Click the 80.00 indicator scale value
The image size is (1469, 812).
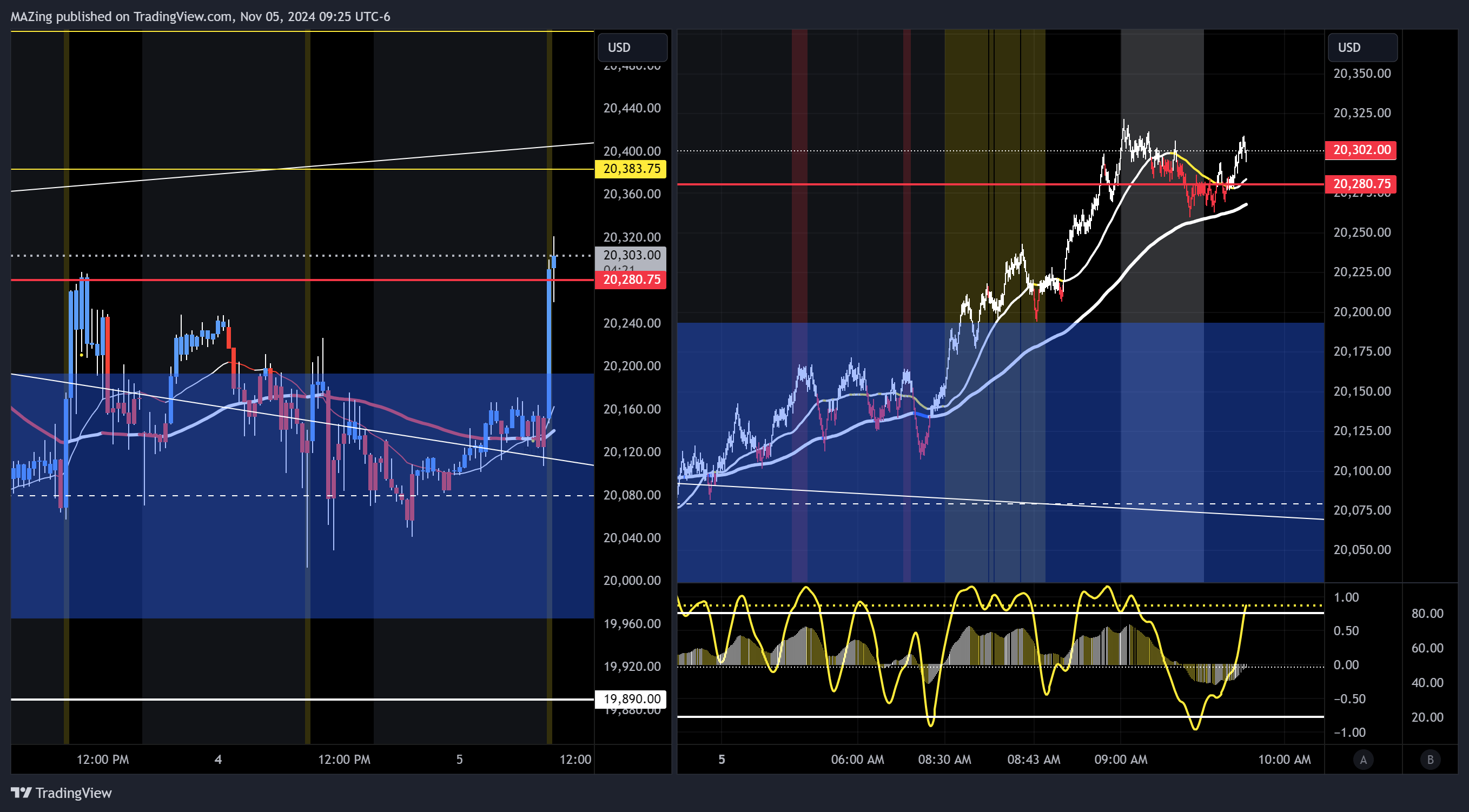(1427, 614)
